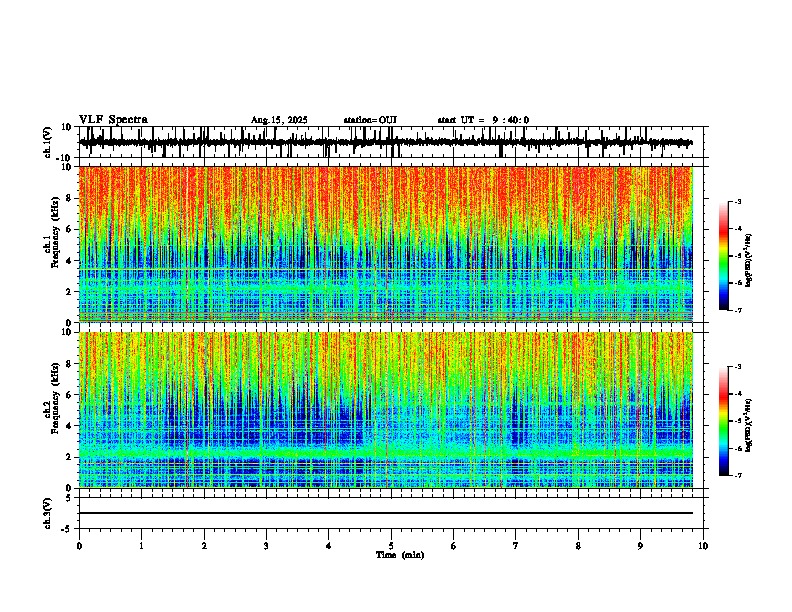Click the flat ch.3 signal line
This screenshot has height=612, width=792.
pos(386,513)
